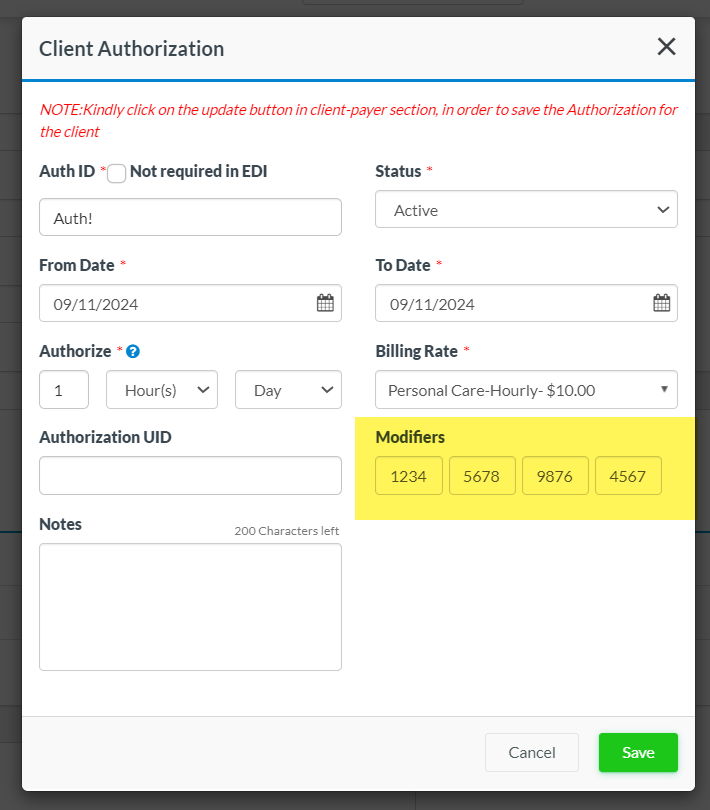Expand the Status dropdown
Viewport: 710px width, 810px height.
(526, 210)
